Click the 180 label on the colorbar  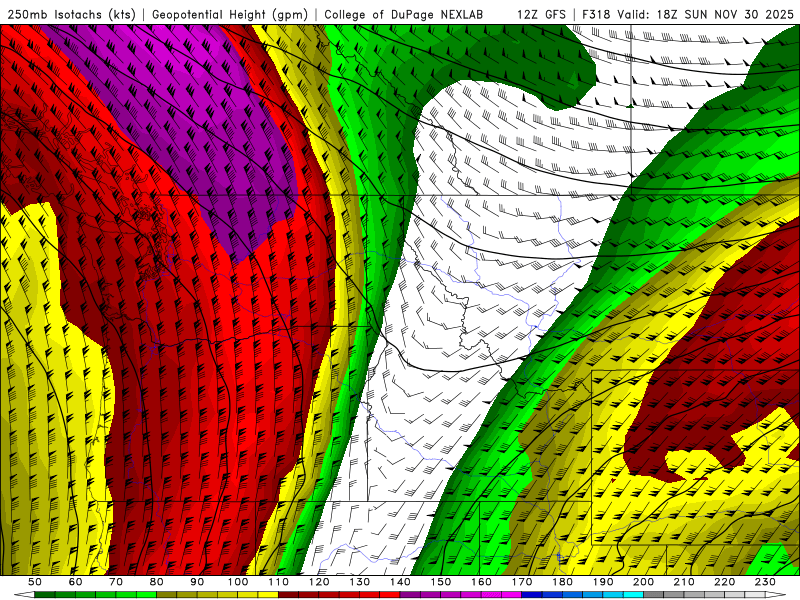[x=562, y=582]
